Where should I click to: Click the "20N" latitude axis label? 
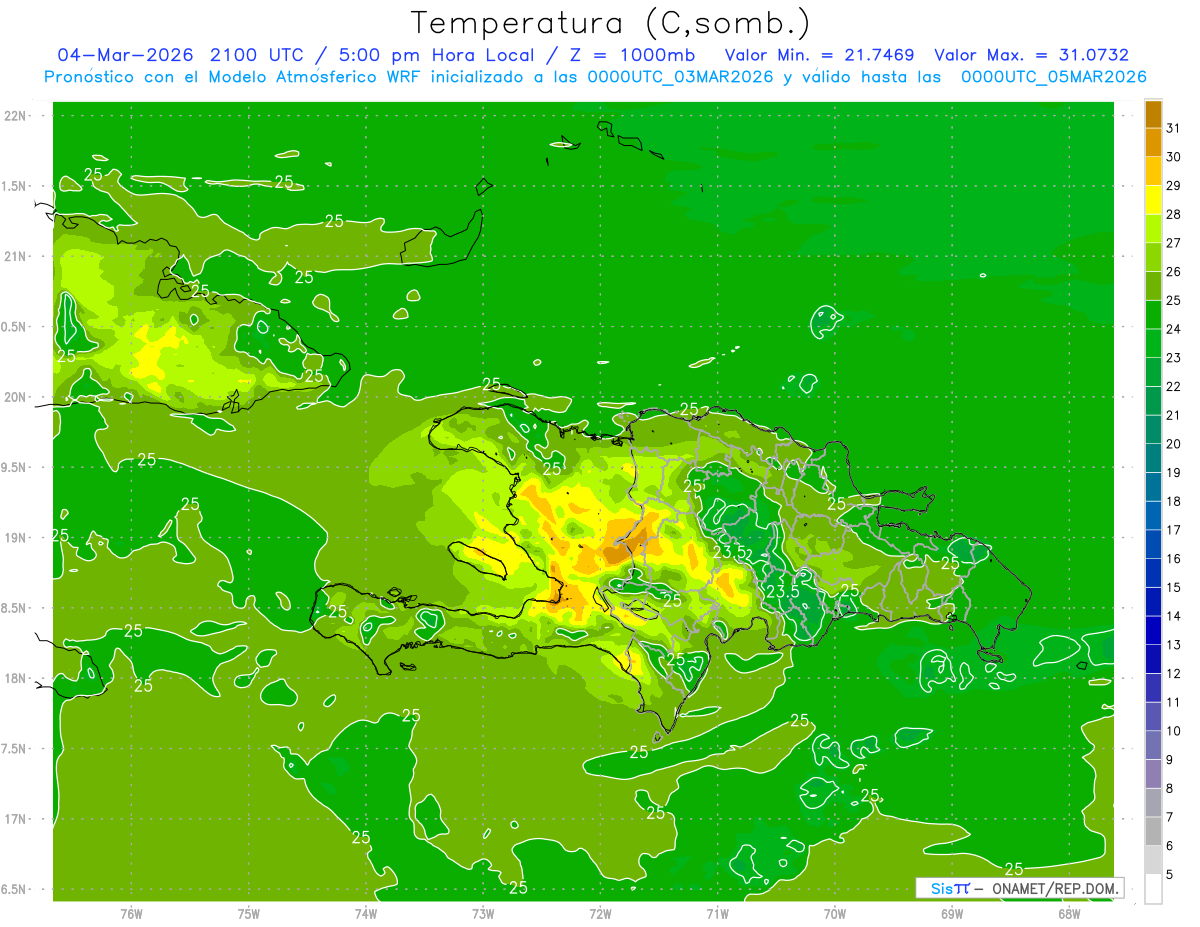(x=15, y=397)
